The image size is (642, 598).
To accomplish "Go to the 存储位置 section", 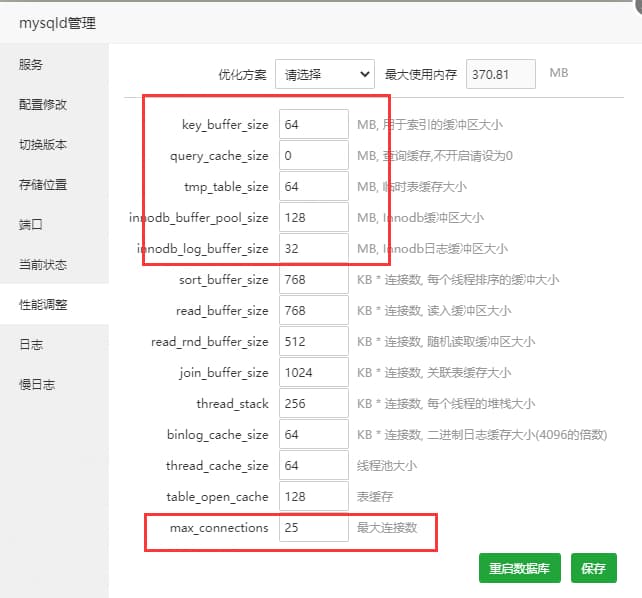I will point(43,185).
